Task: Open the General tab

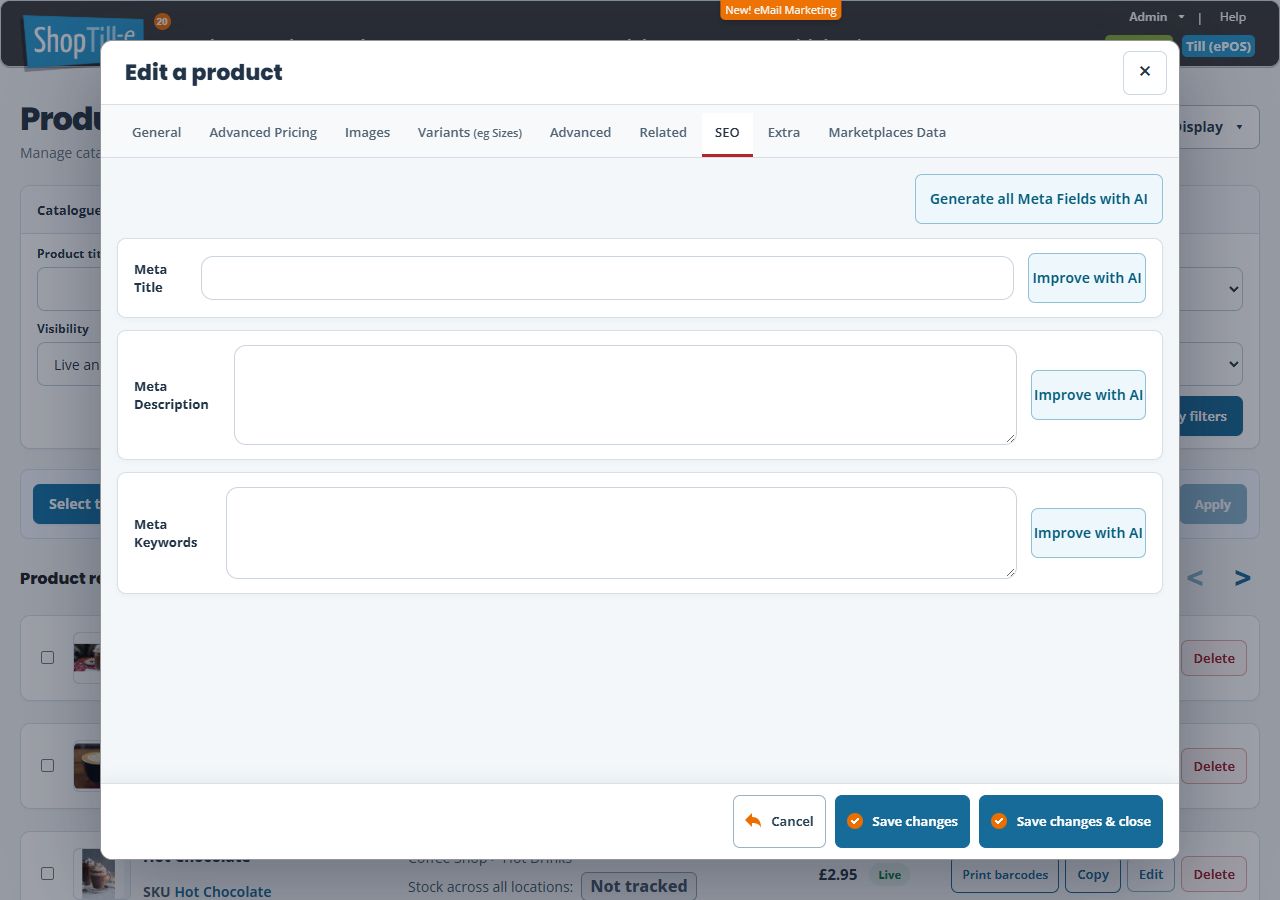Action: click(x=157, y=132)
